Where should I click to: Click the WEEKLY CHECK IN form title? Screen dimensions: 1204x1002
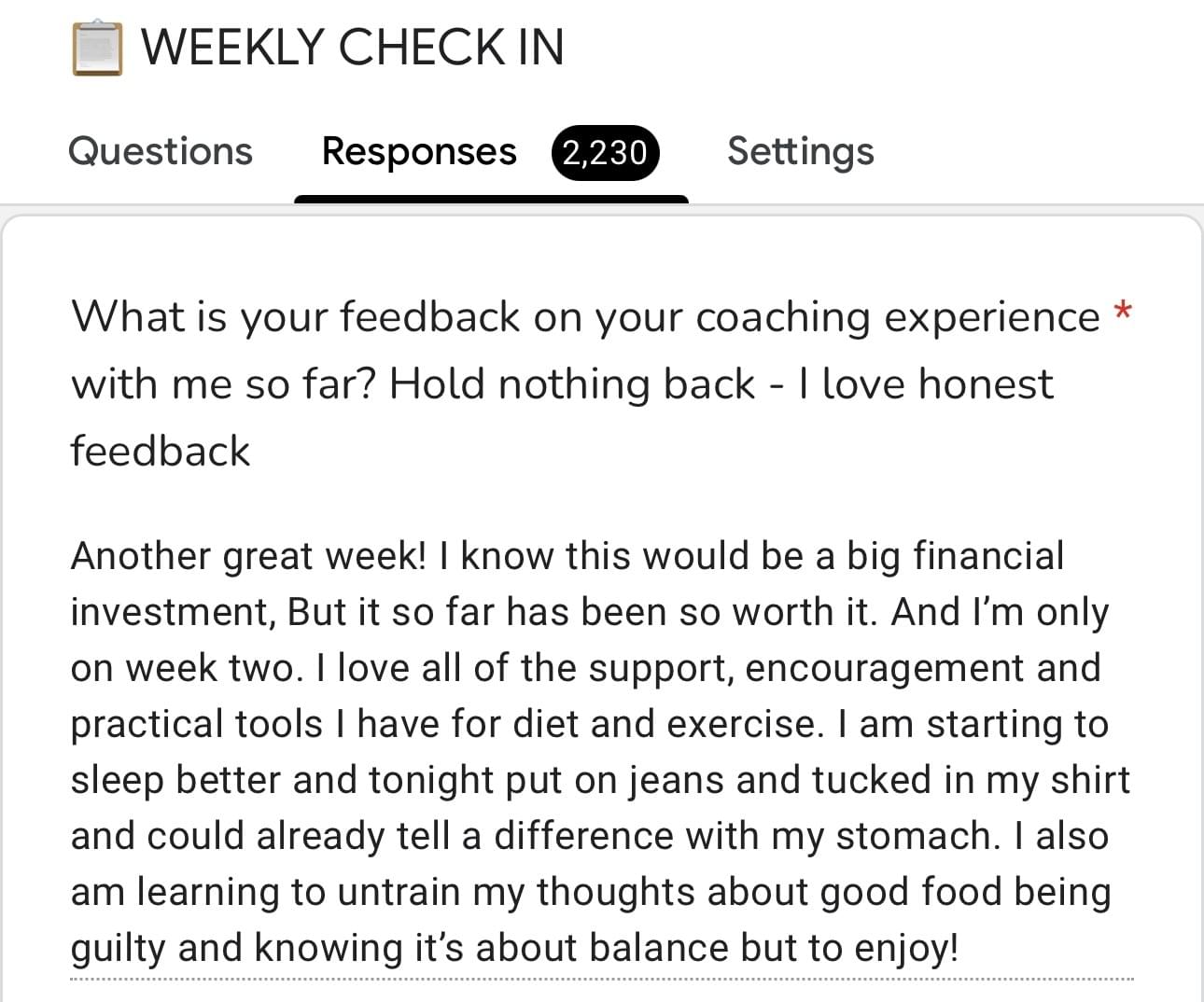click(352, 48)
